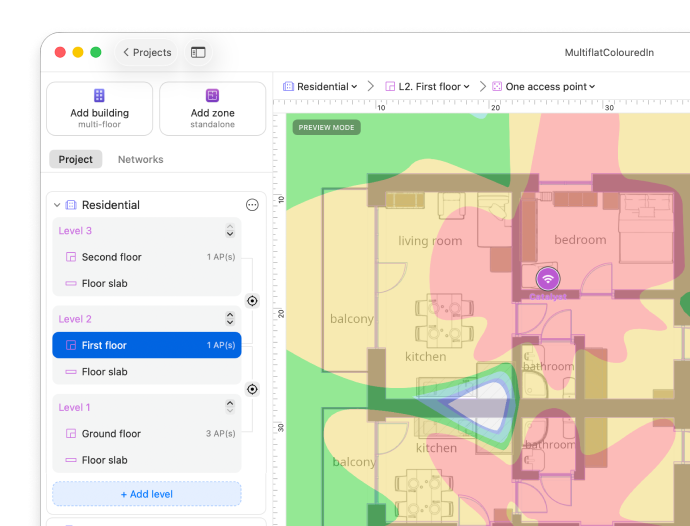
Task: Click the MultiflatColouredIn window title
Action: (609, 52)
